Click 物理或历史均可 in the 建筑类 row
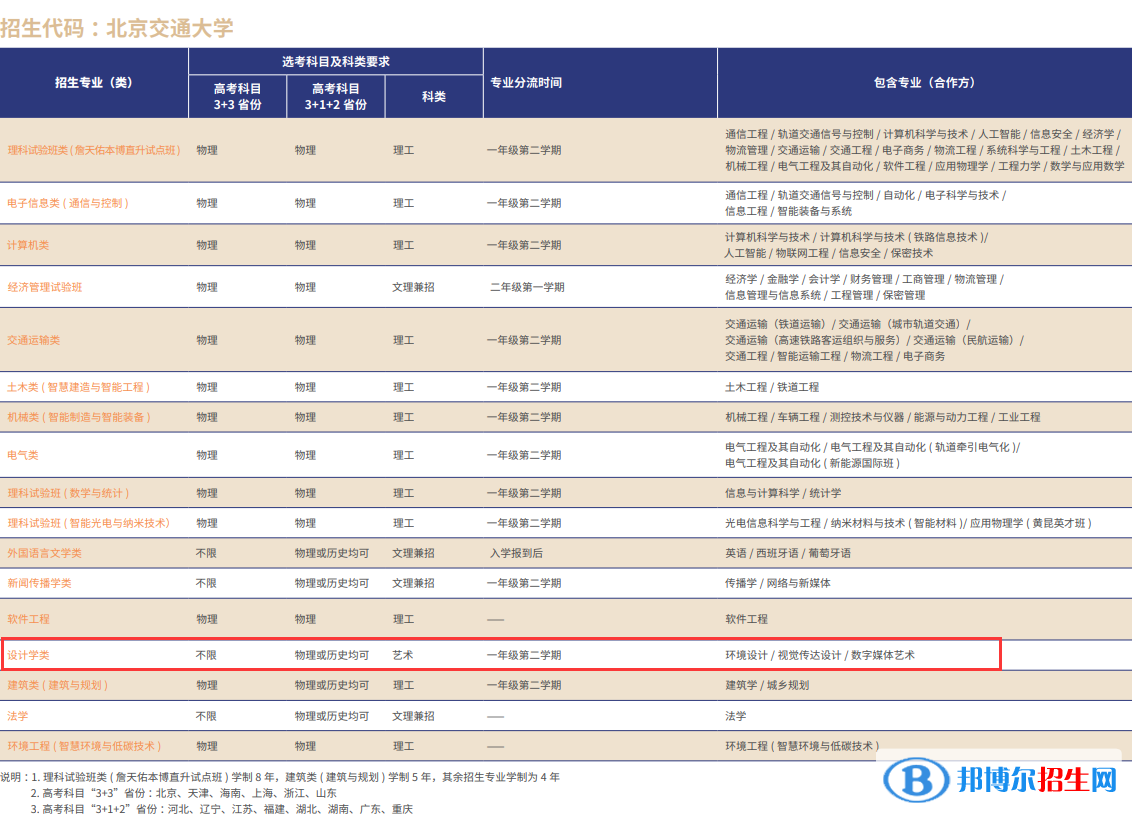The height and width of the screenshot is (821, 1132). (x=331, y=685)
